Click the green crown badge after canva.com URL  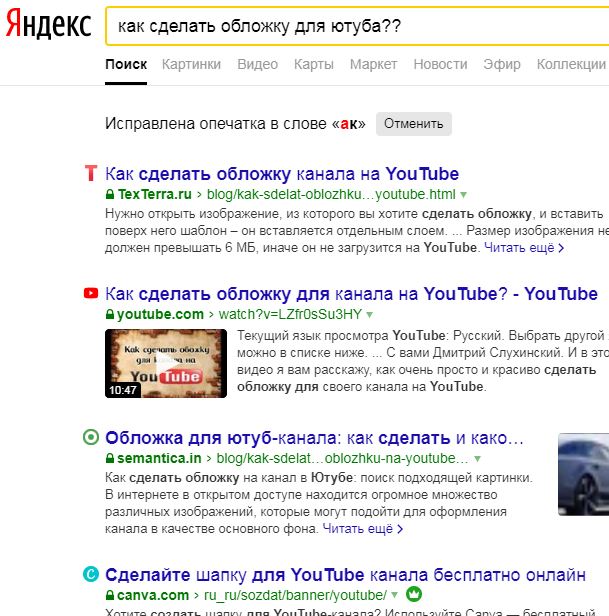pos(413,594)
